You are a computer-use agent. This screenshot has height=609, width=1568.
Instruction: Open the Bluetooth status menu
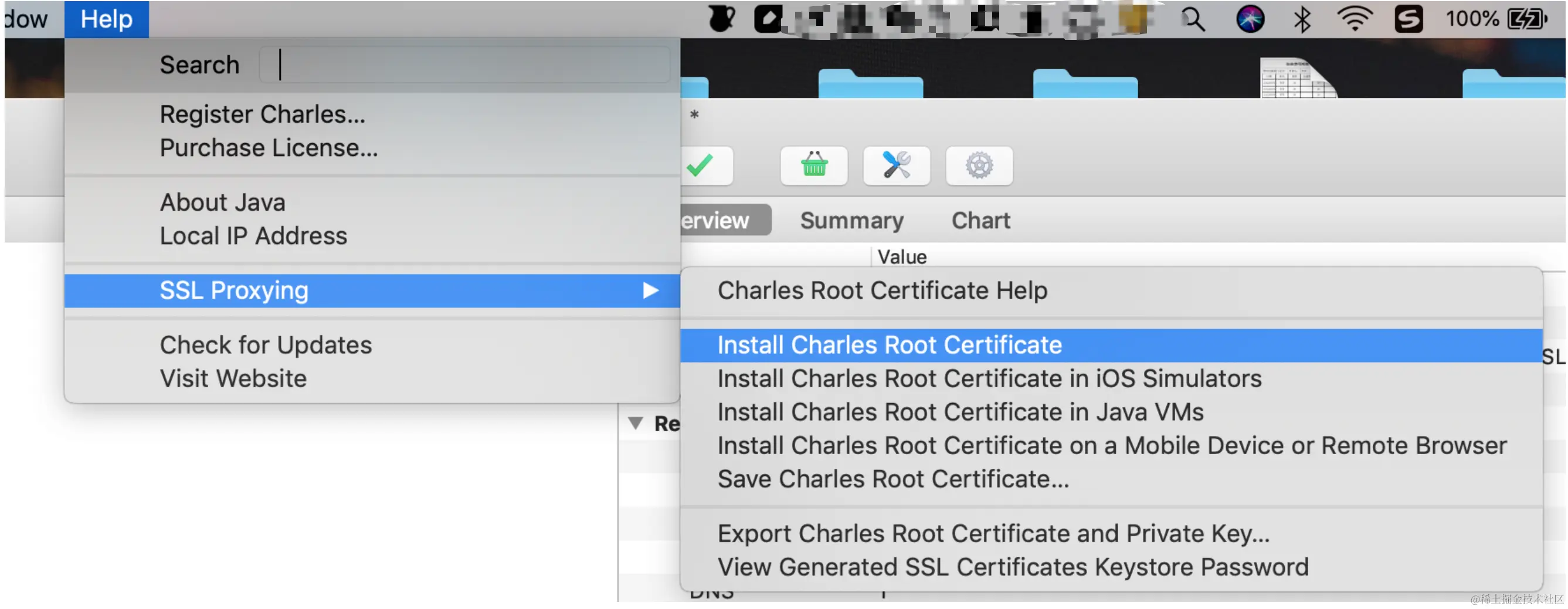click(x=1302, y=19)
